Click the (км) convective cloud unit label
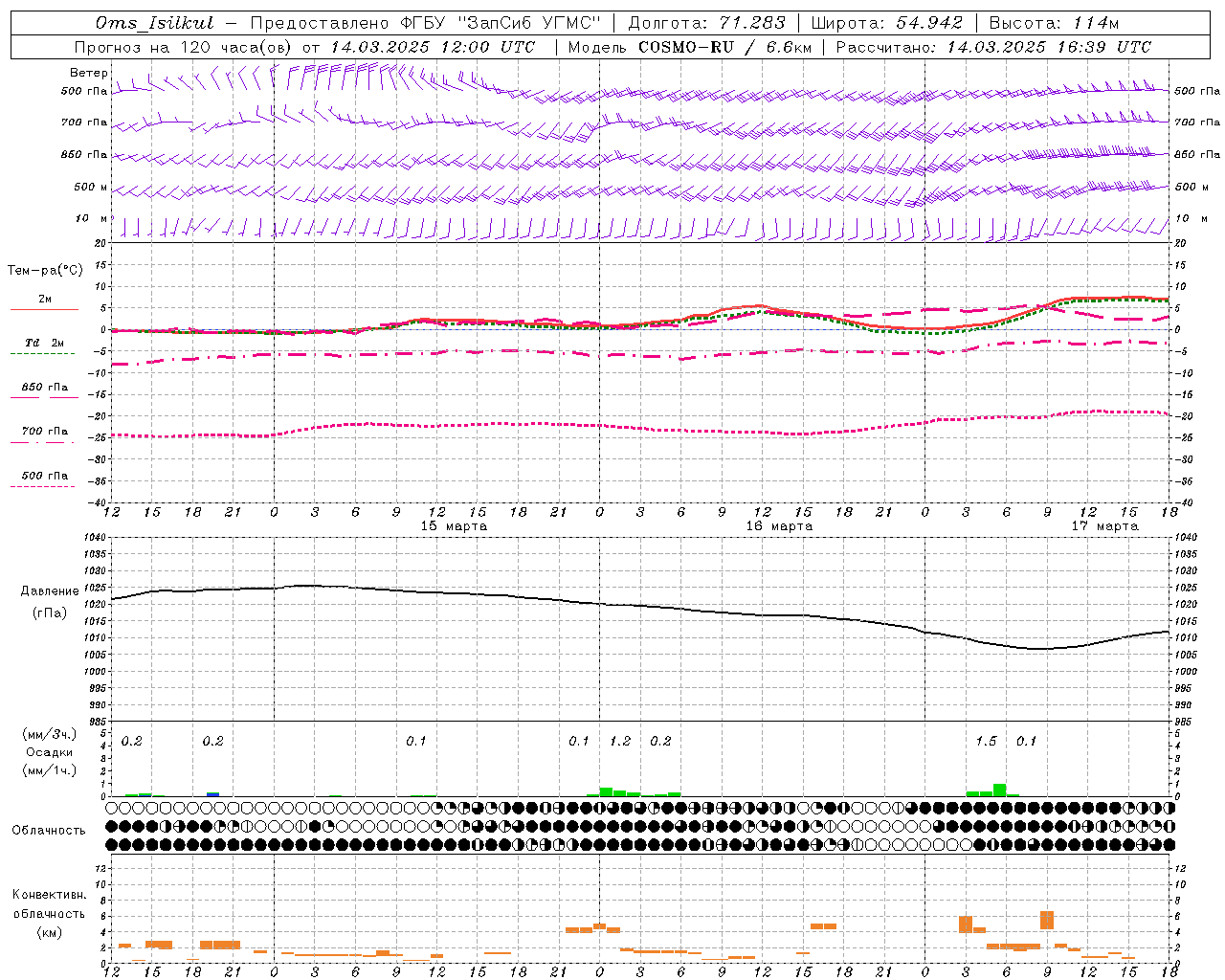Viewport: 1225px width, 980px height. click(49, 932)
